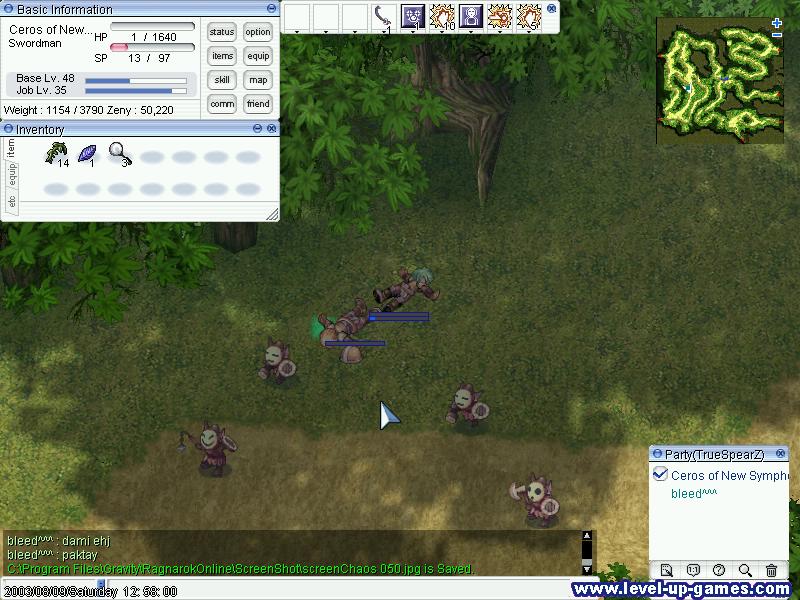Toggle the map button
The image size is (800, 600).
258,80
